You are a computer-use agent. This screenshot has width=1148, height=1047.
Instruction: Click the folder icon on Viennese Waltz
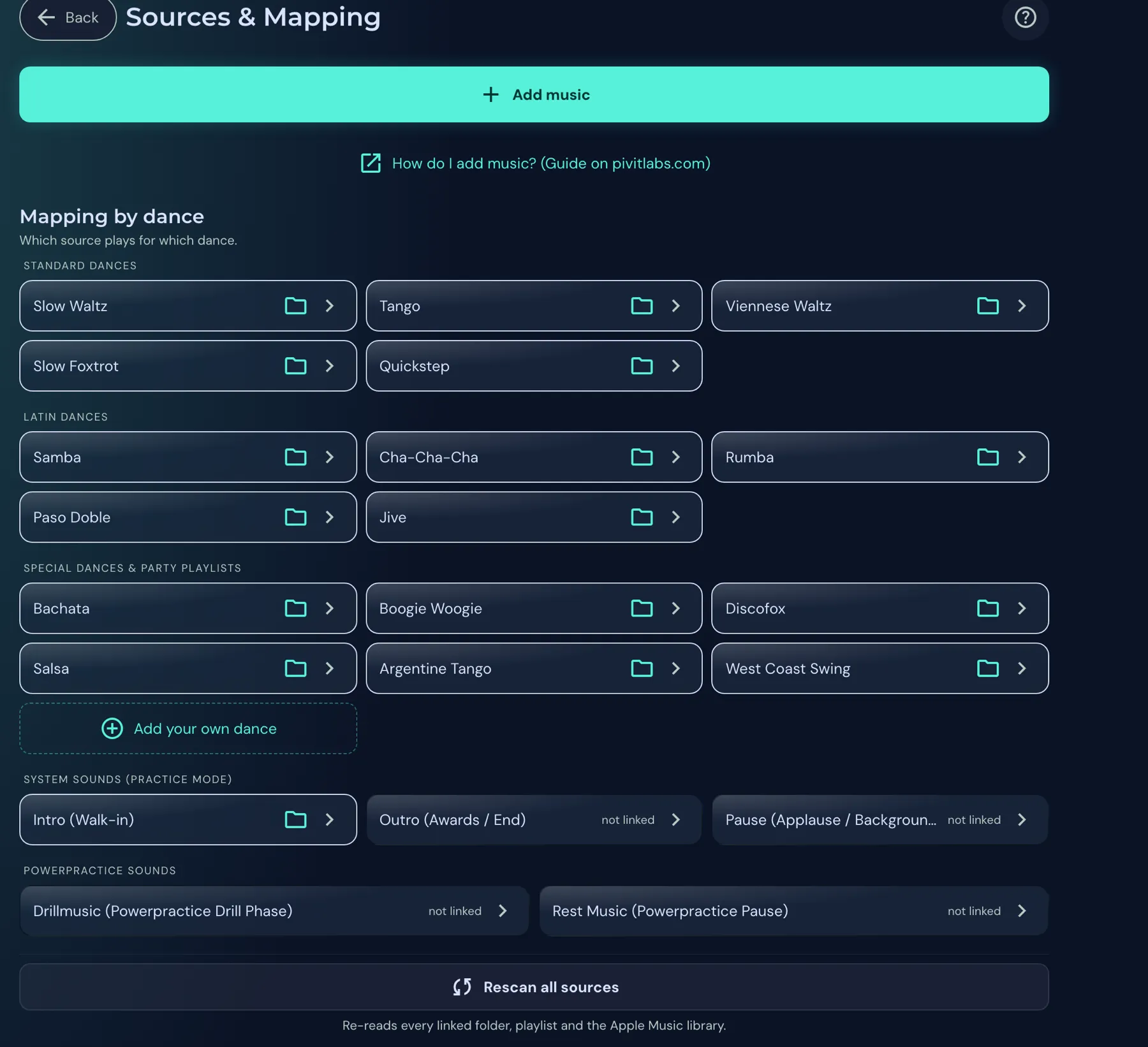(988, 306)
